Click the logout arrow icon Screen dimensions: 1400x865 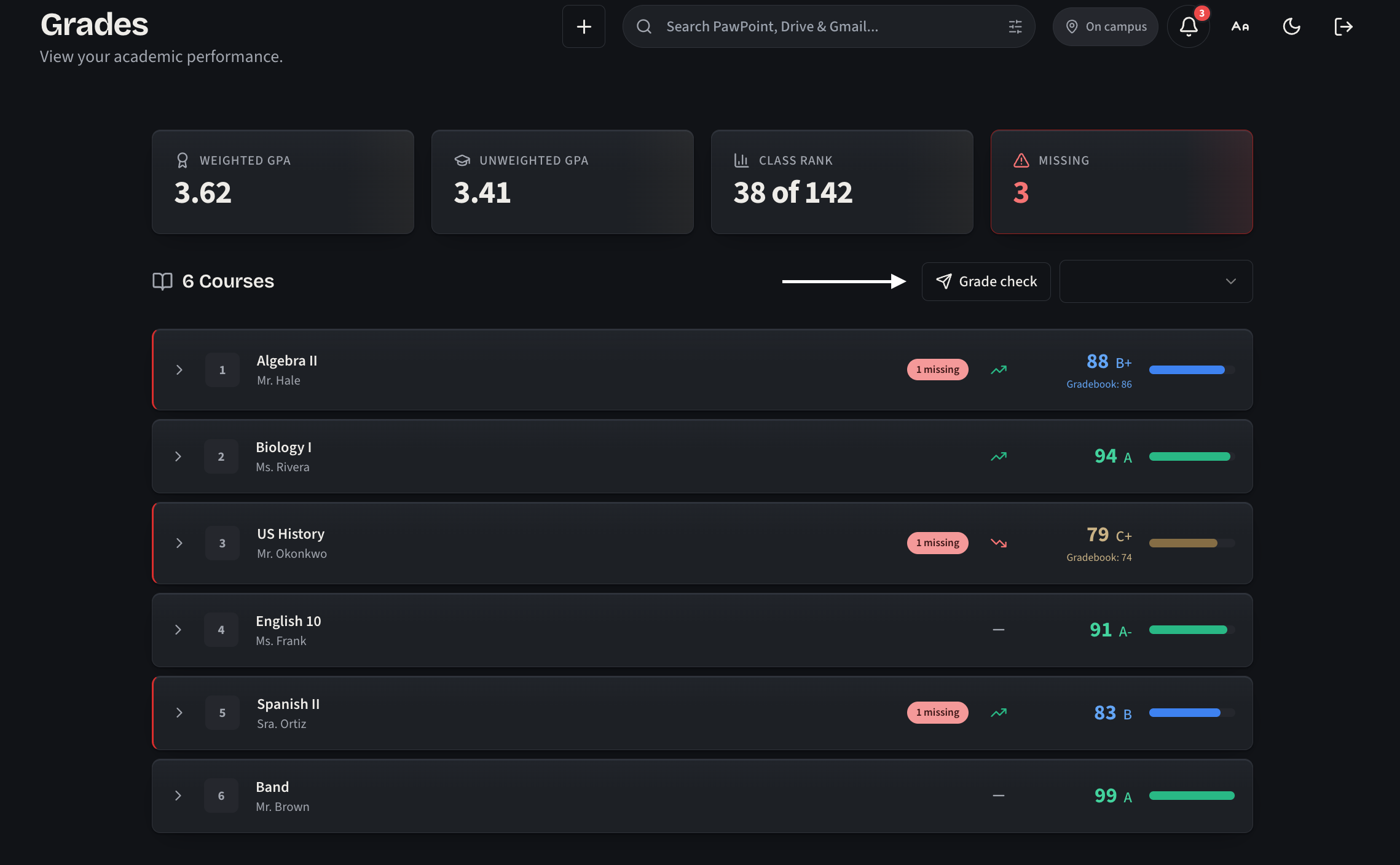click(1343, 26)
